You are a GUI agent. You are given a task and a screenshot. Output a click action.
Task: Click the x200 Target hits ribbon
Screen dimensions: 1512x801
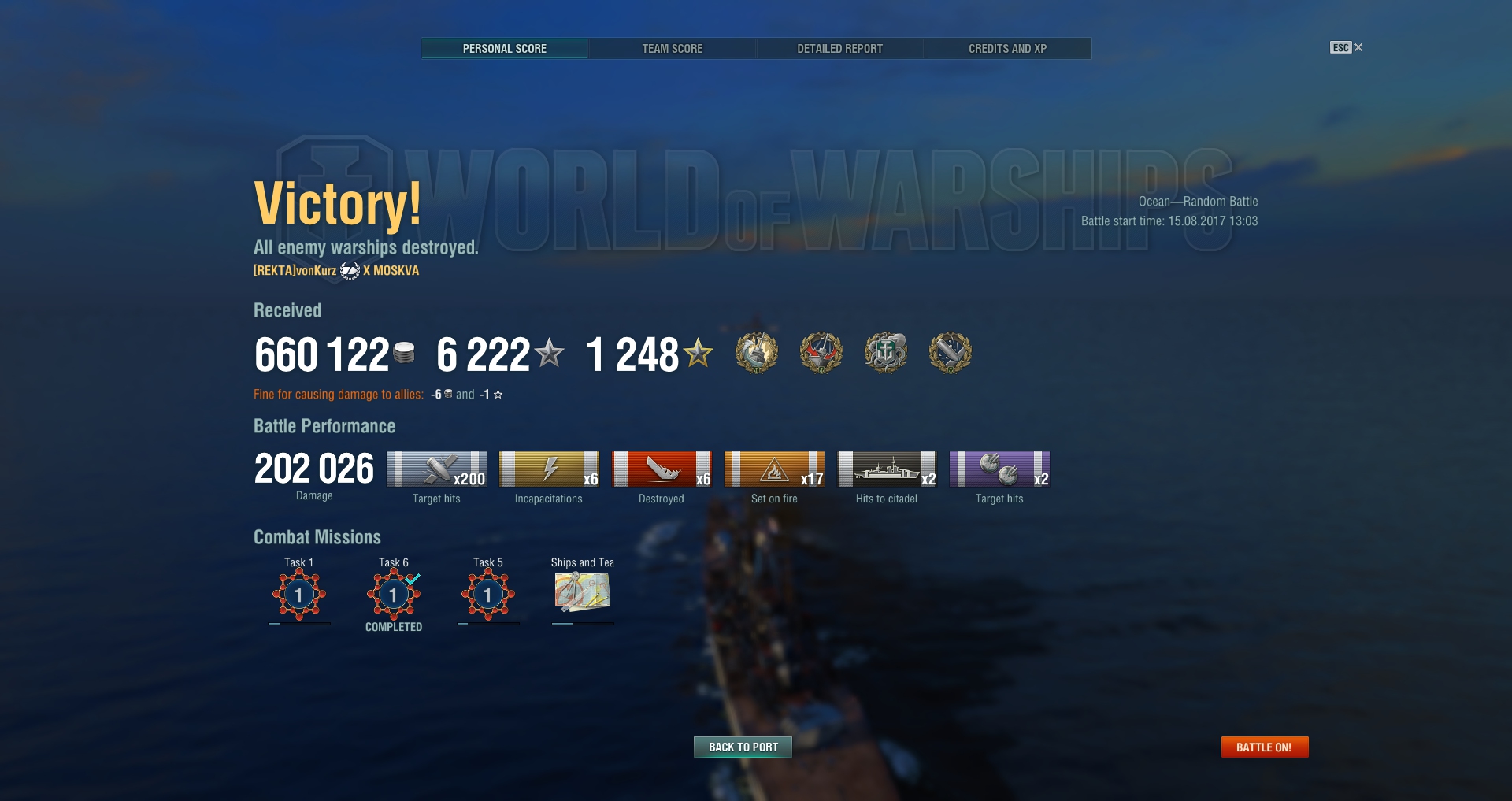(436, 469)
